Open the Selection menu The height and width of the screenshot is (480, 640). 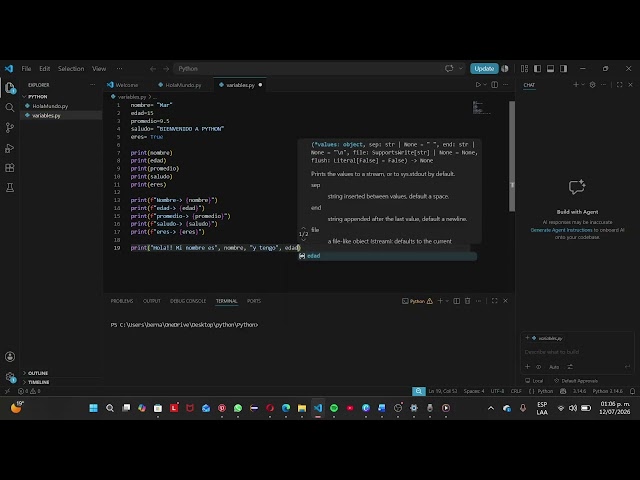pyautogui.click(x=71, y=69)
